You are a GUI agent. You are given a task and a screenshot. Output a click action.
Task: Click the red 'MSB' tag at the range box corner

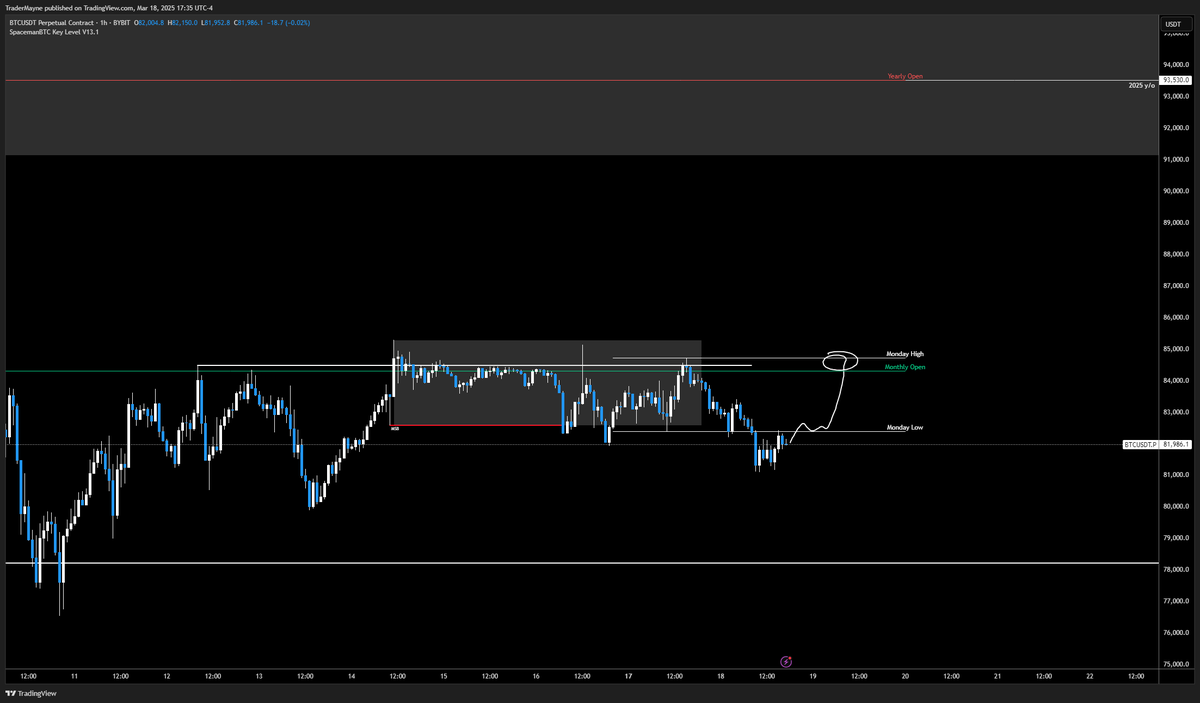[394, 429]
